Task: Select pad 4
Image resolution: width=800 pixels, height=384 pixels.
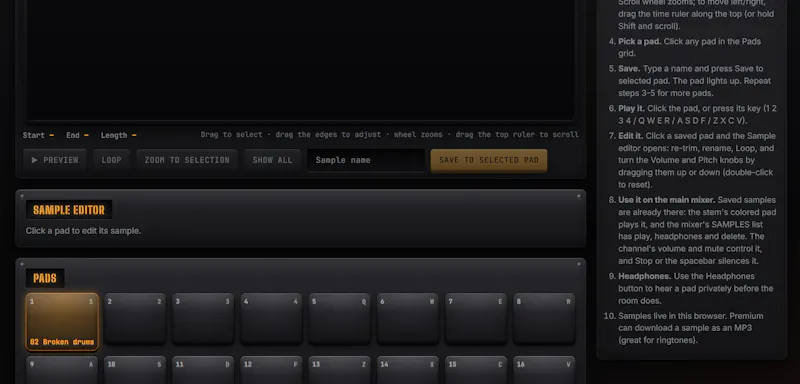Action: pos(271,319)
